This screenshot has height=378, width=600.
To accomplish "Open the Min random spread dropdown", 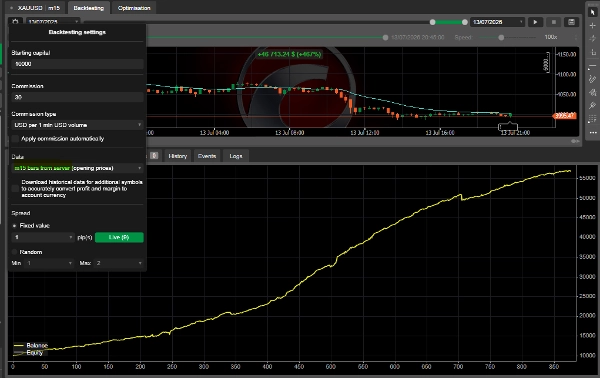I will click(49, 263).
